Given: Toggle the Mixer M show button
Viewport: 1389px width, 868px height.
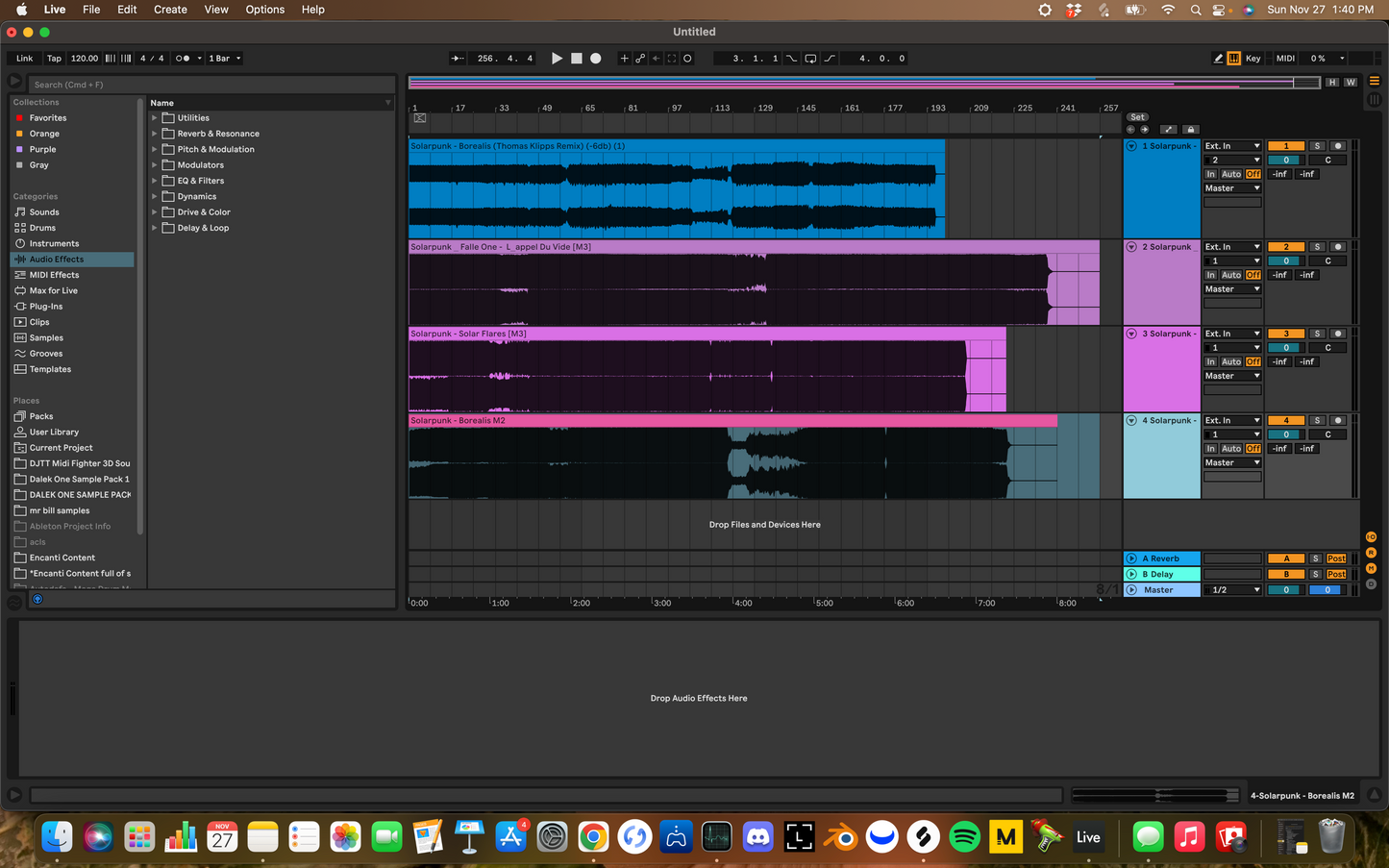Looking at the screenshot, I should point(1372,568).
